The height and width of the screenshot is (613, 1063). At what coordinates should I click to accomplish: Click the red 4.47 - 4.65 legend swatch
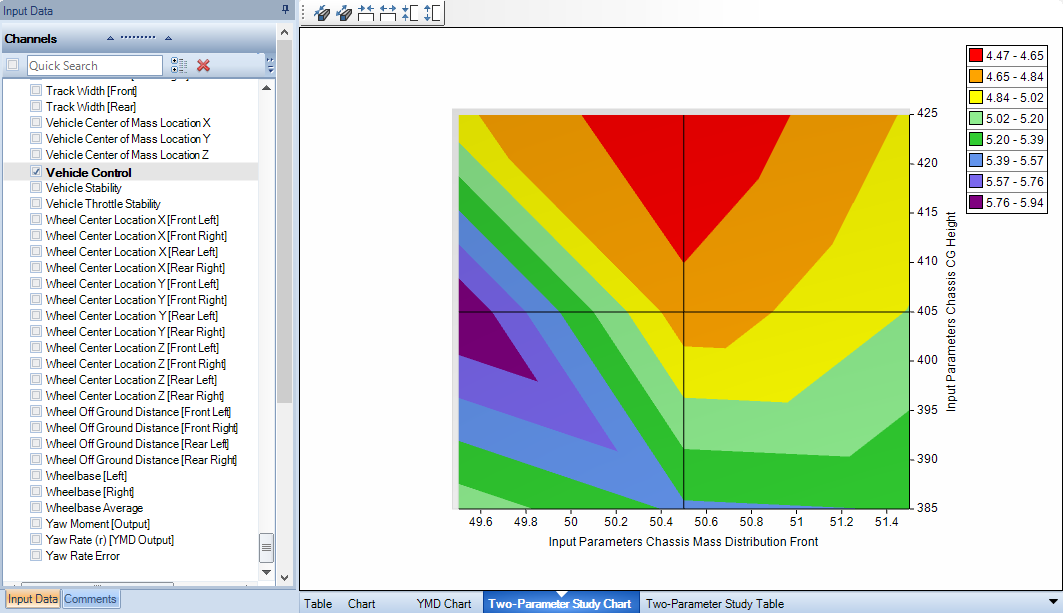click(976, 56)
